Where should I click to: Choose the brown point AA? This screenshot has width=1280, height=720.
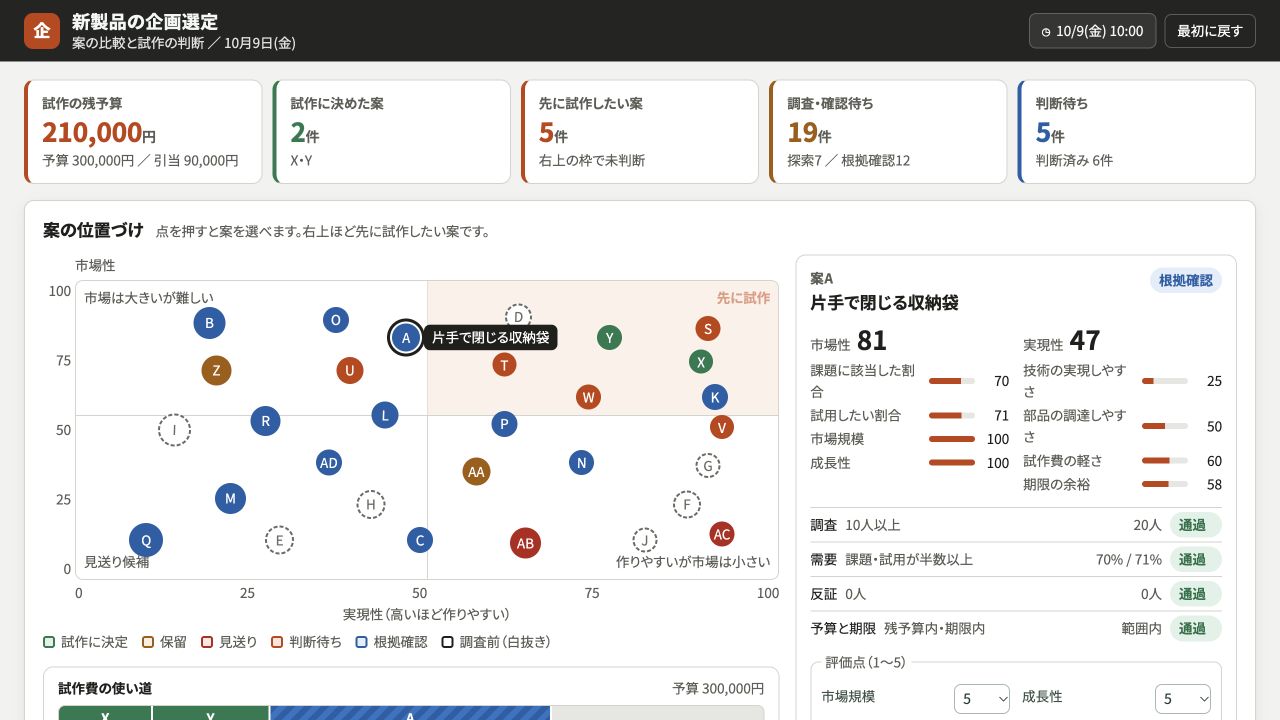click(476, 472)
